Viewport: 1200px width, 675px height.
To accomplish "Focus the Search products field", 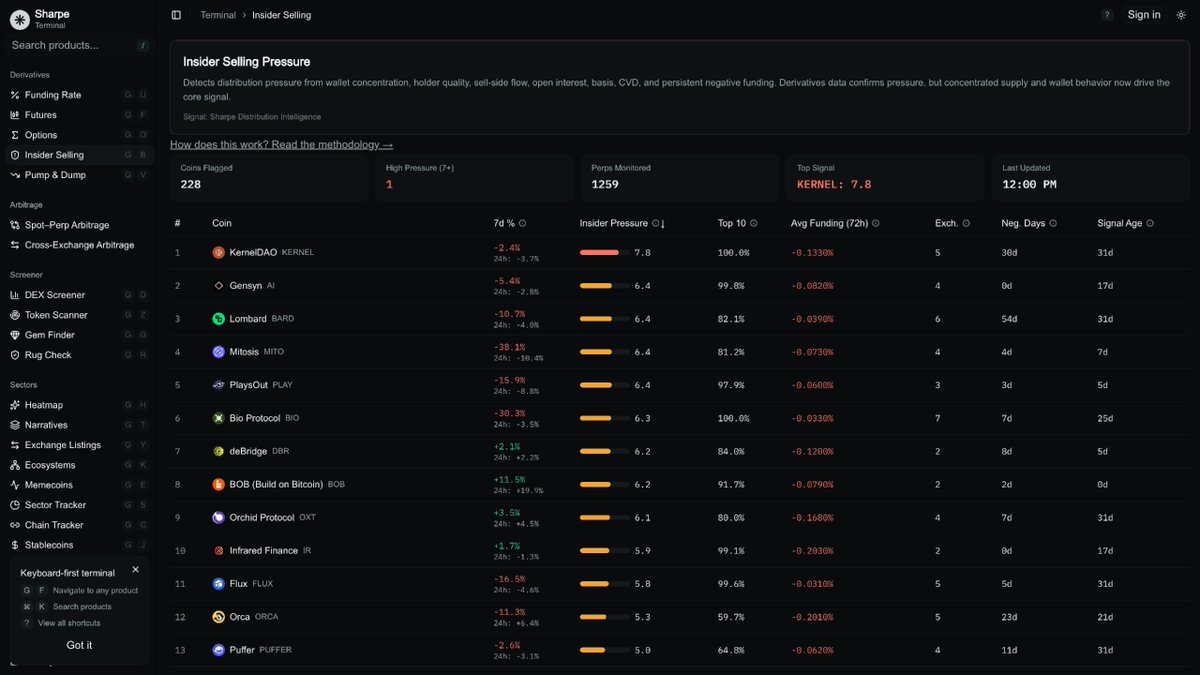I will click(79, 45).
